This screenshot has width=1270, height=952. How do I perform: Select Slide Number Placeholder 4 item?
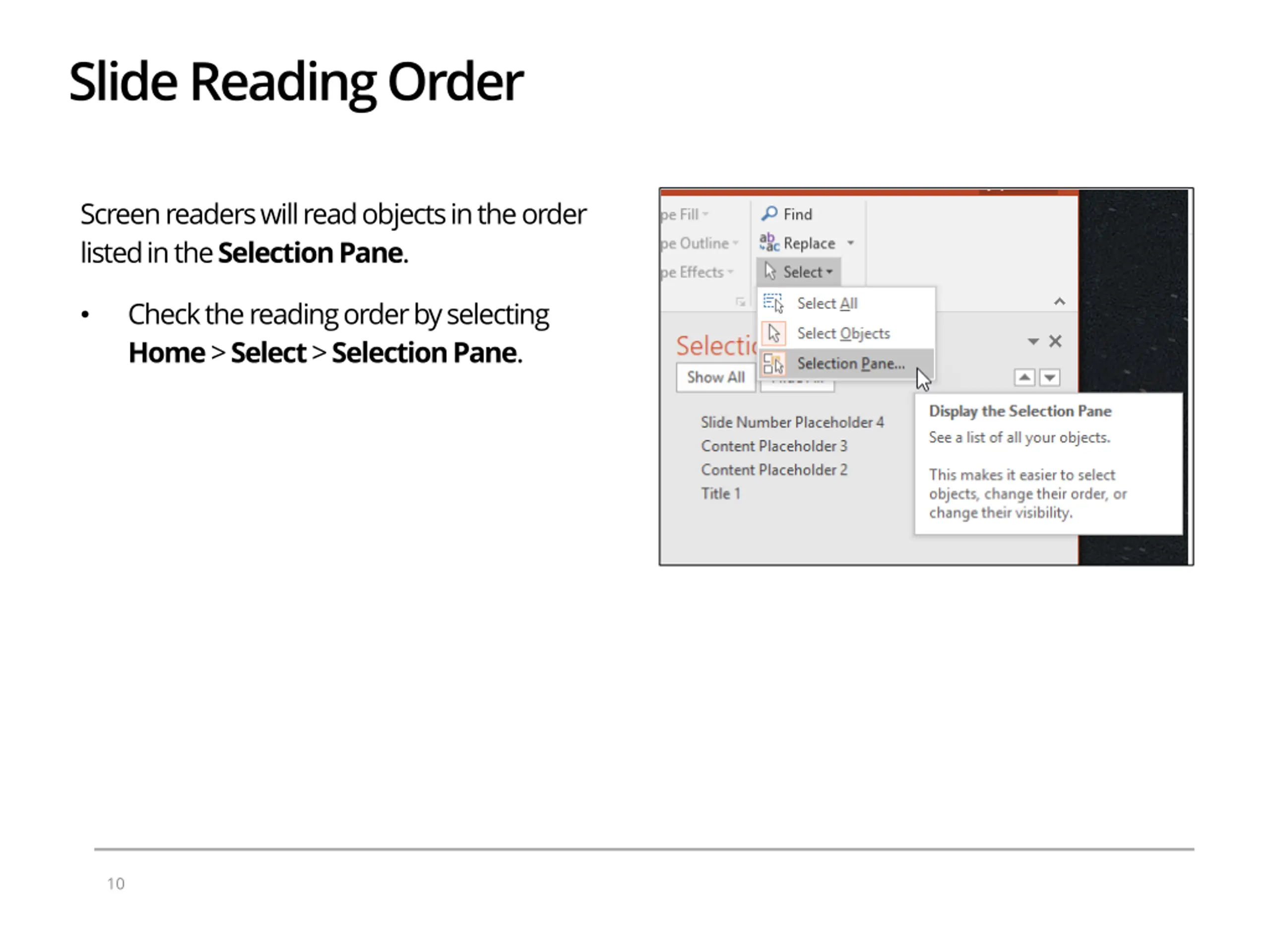tap(792, 422)
